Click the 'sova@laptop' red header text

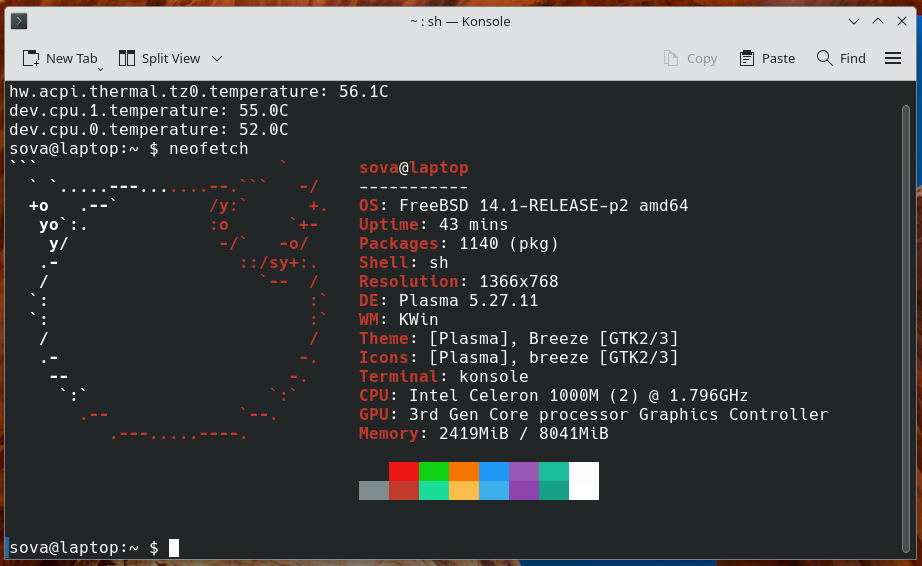pos(414,168)
